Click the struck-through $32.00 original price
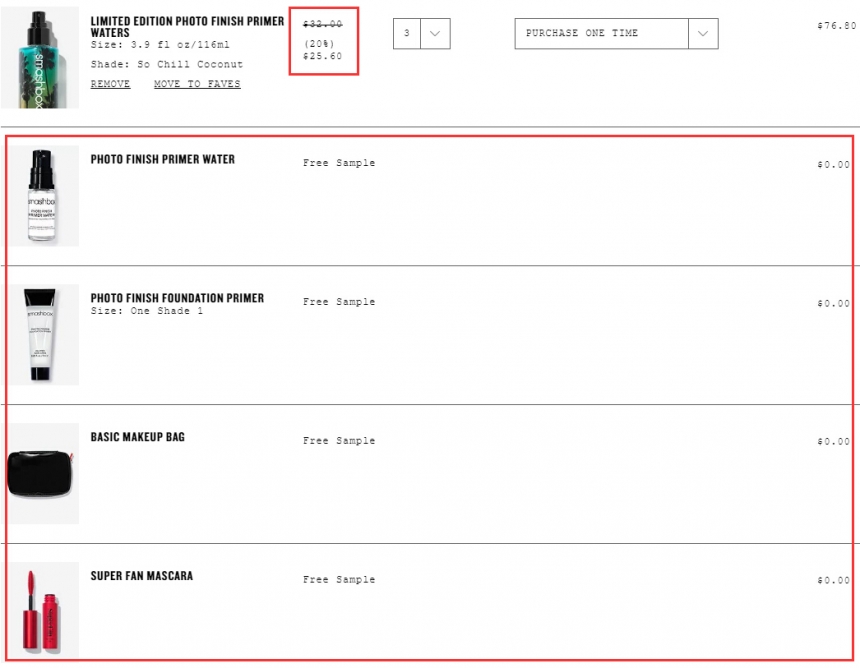This screenshot has width=860, height=668. coord(322,24)
